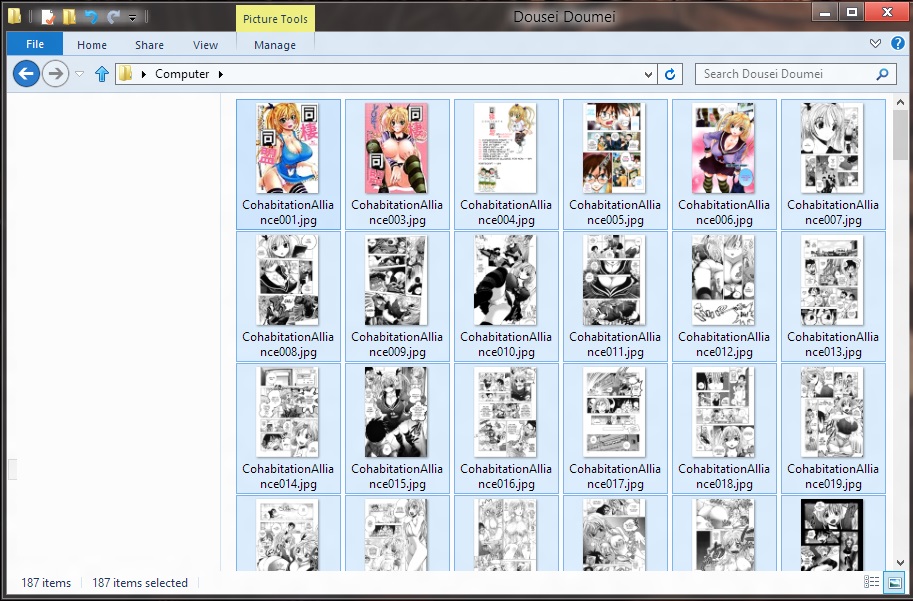913x601 pixels.
Task: Expand the ribbon with the chevron arrow
Action: coord(875,44)
